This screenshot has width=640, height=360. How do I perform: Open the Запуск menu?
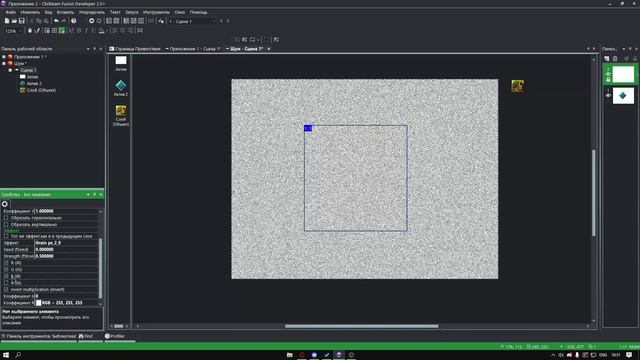(131, 12)
